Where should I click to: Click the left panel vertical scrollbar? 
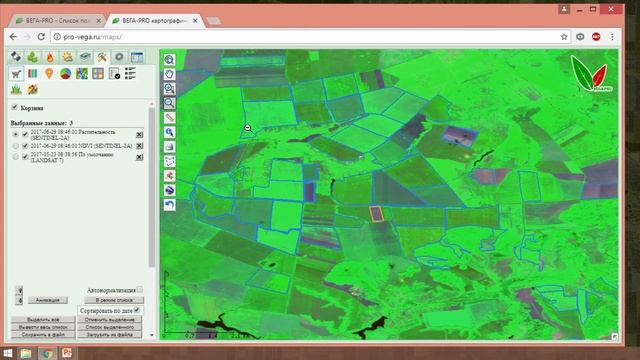tap(152, 187)
